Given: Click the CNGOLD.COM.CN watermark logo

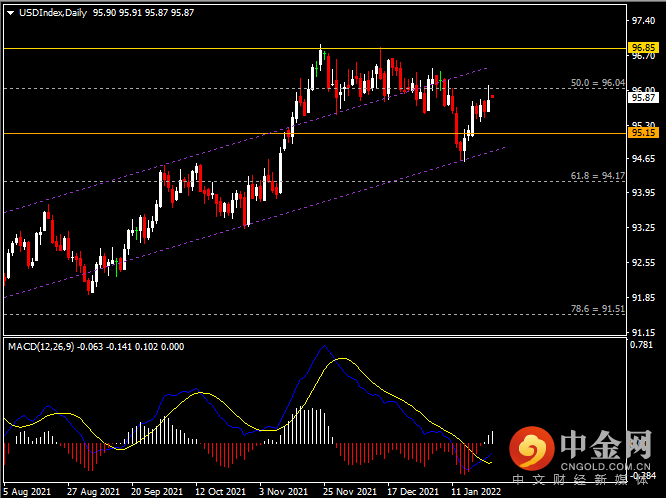Looking at the screenshot, I should coord(580,456).
